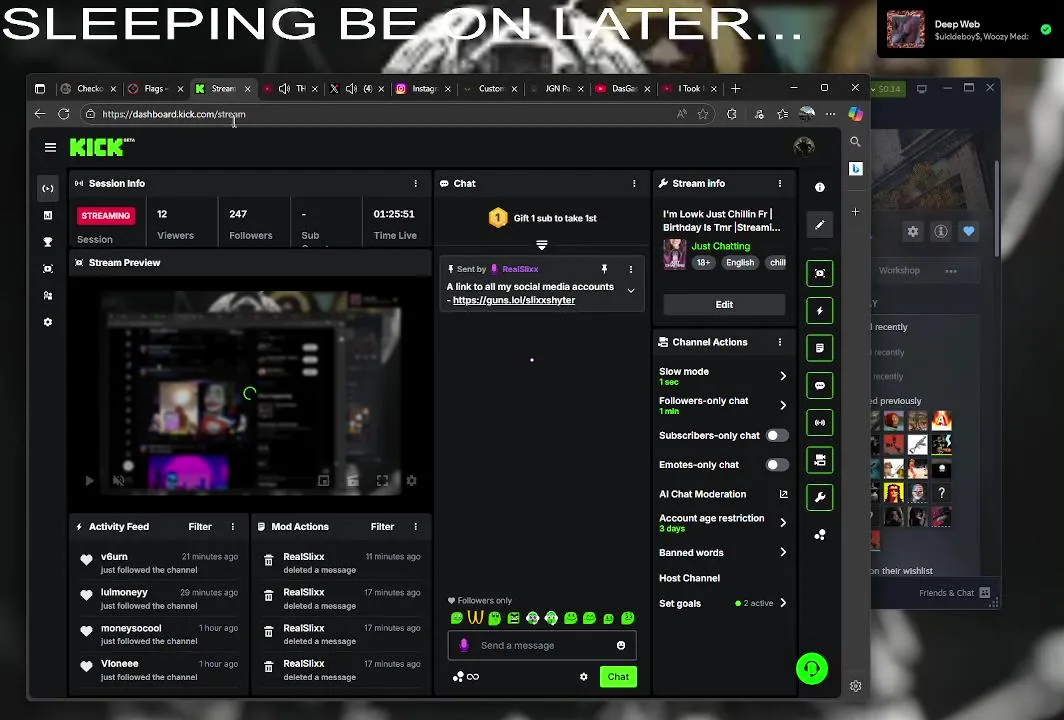Image resolution: width=1064 pixels, height=720 pixels.
Task: Expand Followers-only chat settings
Action: pyautogui.click(x=723, y=405)
